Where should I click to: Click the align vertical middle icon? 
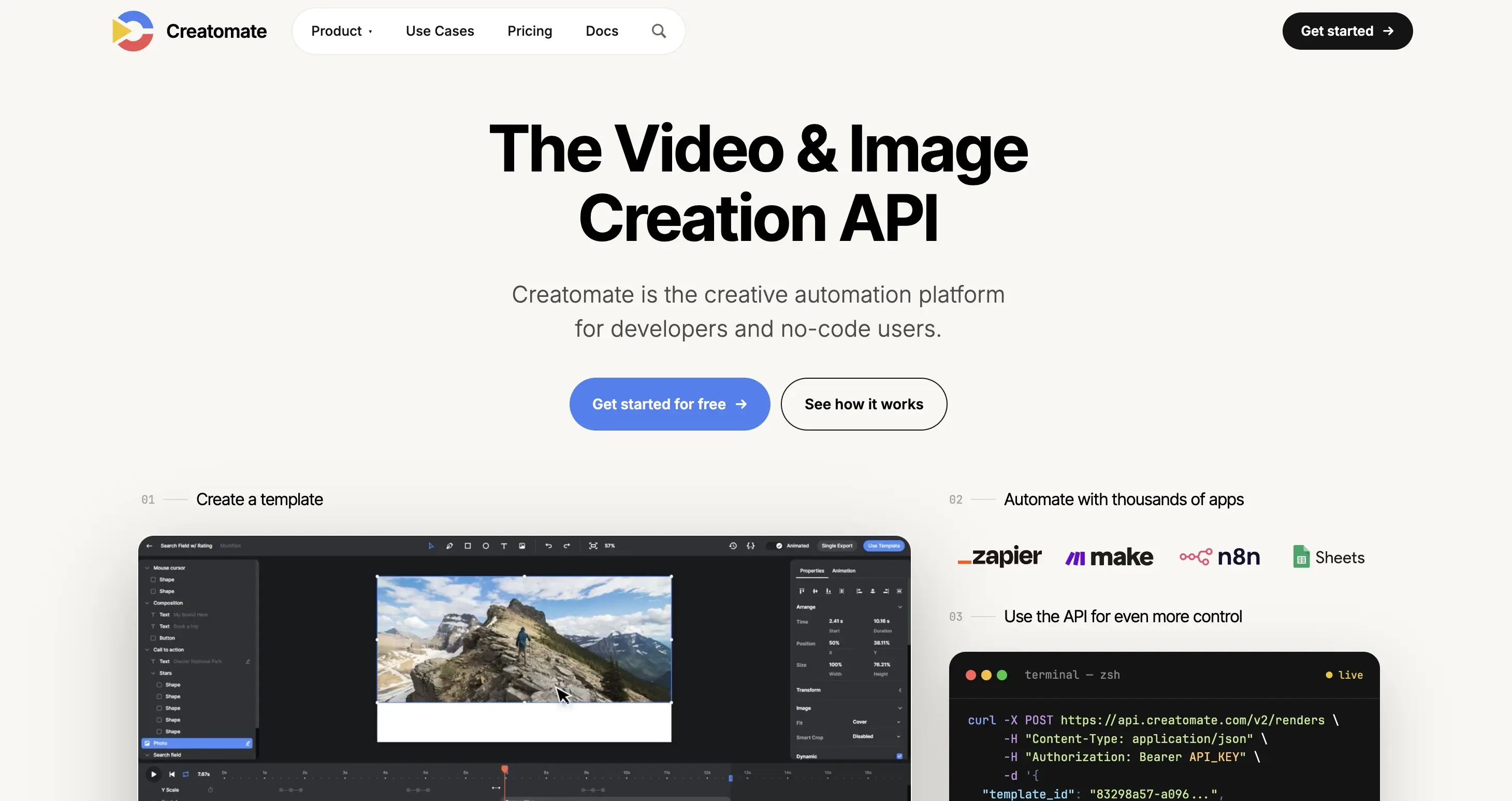click(x=815, y=591)
